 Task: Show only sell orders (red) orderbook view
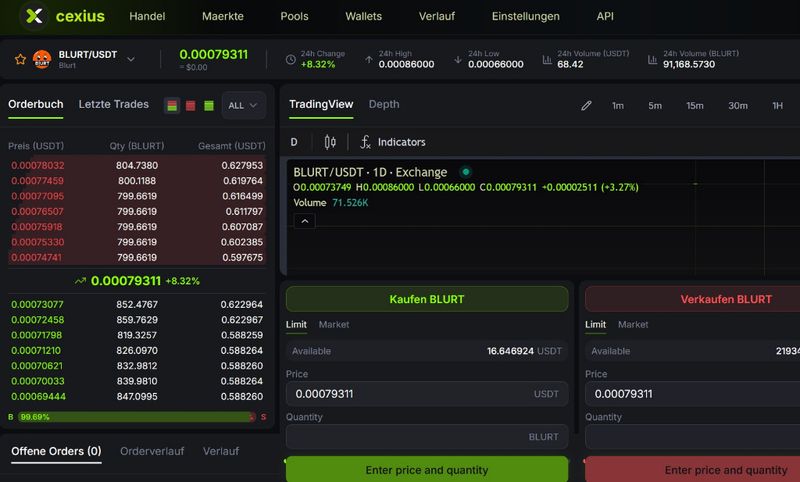[x=190, y=106]
